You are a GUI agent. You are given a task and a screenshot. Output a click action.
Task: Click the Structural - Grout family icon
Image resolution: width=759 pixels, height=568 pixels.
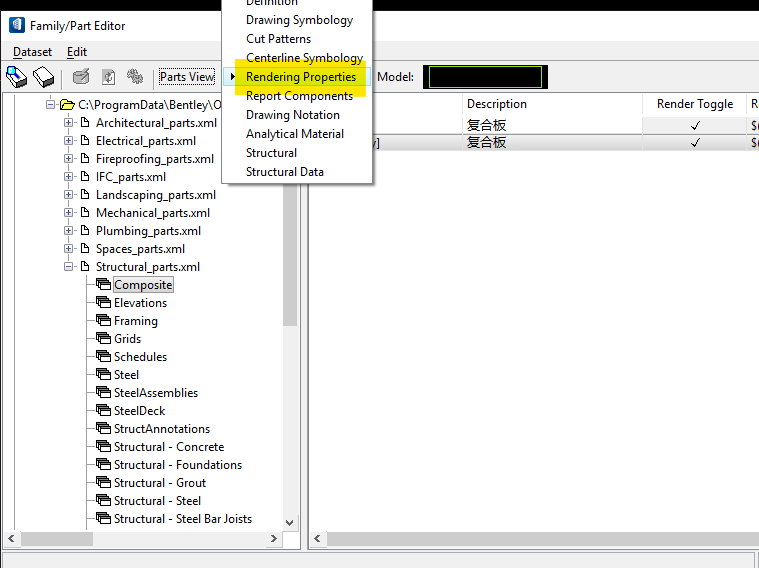pyautogui.click(x=103, y=482)
